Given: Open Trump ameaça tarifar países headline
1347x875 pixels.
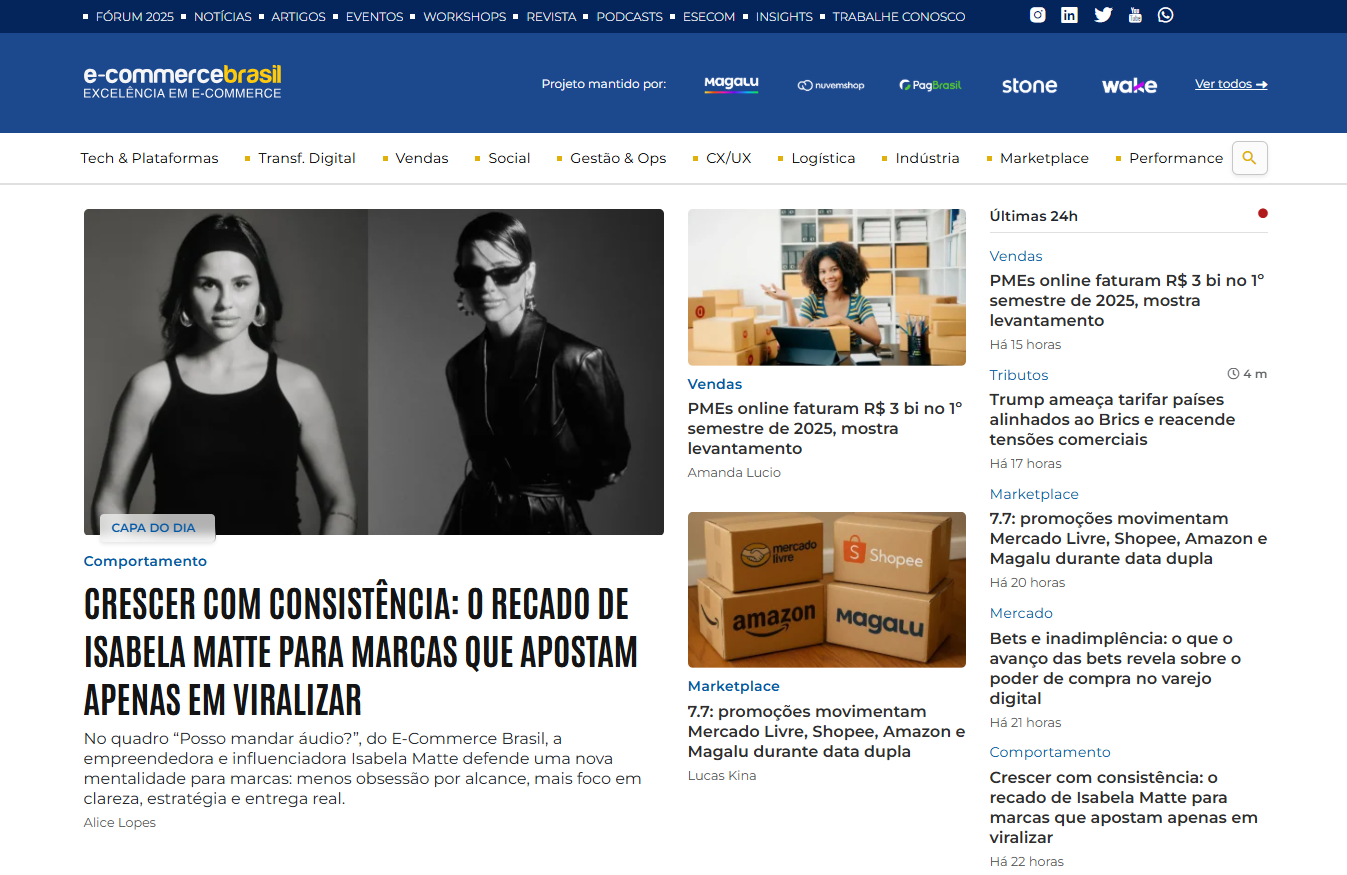Looking at the screenshot, I should (x=1112, y=420).
